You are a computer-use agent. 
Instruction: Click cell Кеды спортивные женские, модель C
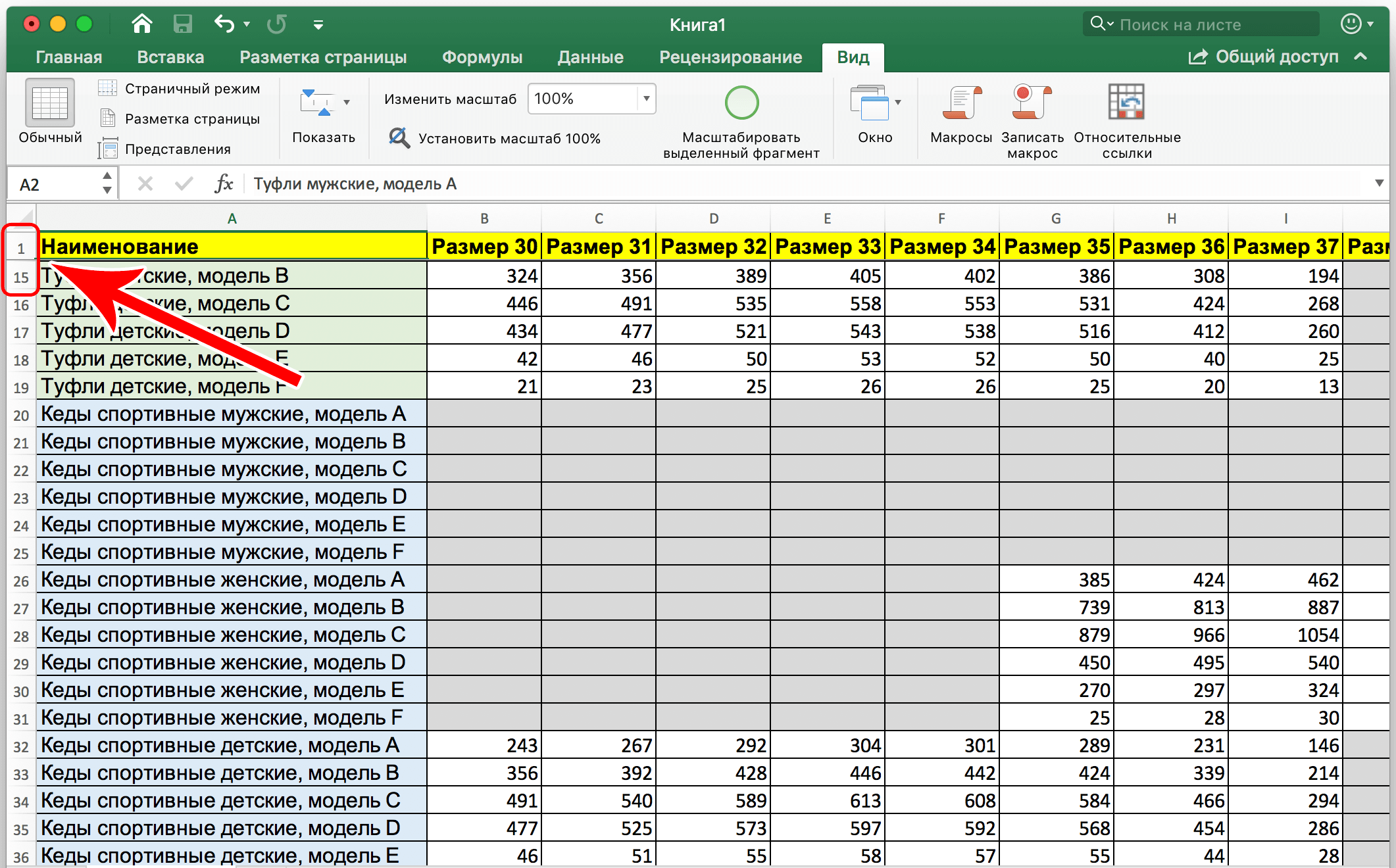pyautogui.click(x=232, y=635)
